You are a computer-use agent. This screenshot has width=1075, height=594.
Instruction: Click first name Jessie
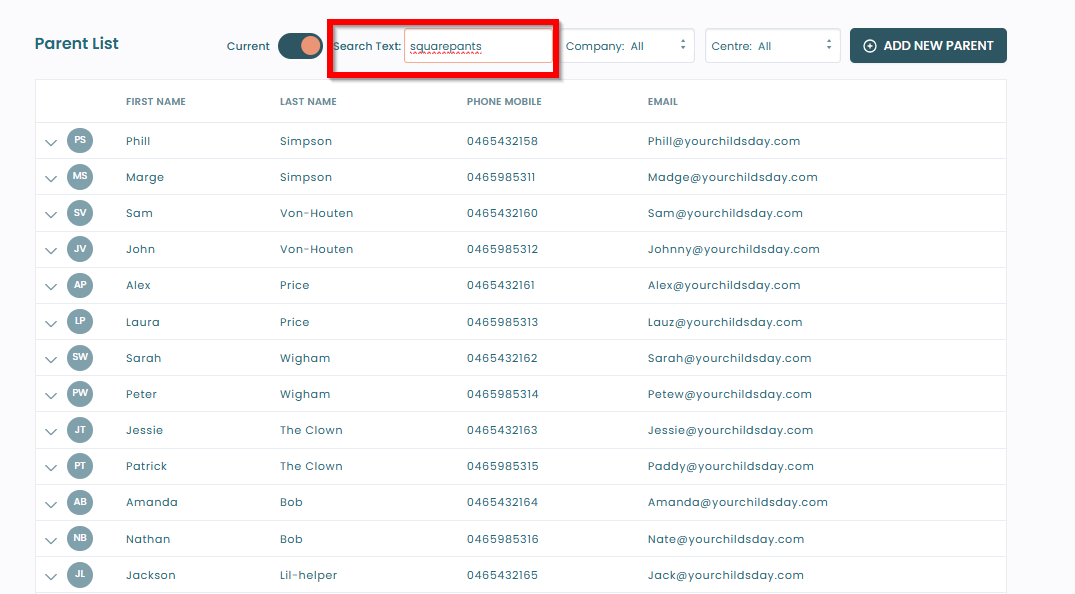point(145,431)
